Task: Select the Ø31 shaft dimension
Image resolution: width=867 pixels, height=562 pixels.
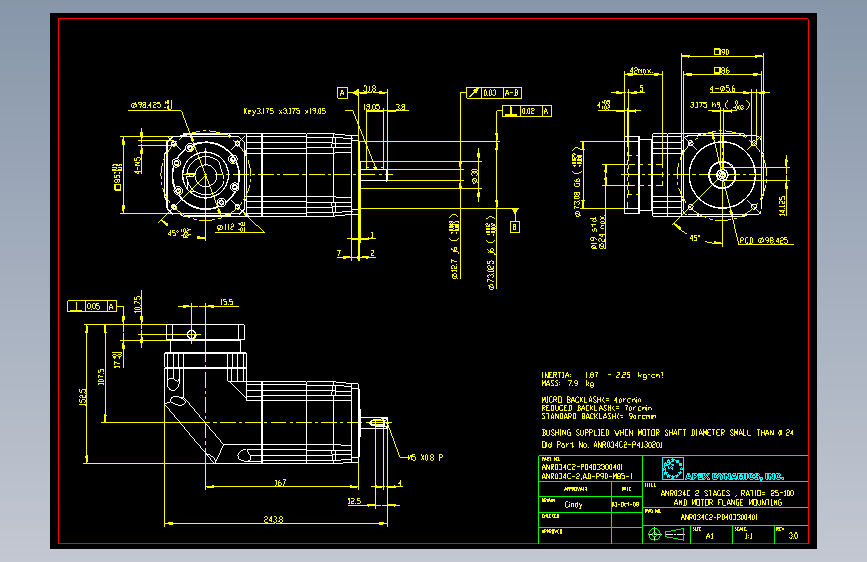Action: pos(475,176)
